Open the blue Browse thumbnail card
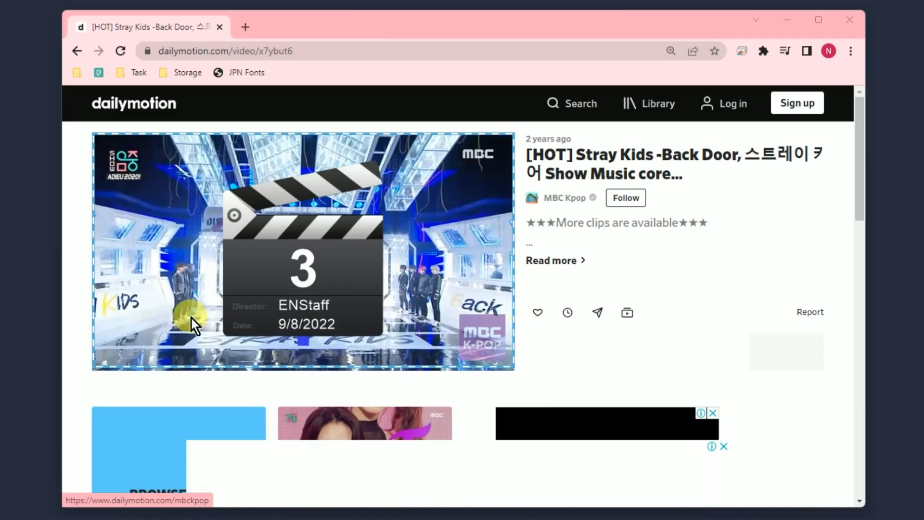This screenshot has height=520, width=924. 179,449
